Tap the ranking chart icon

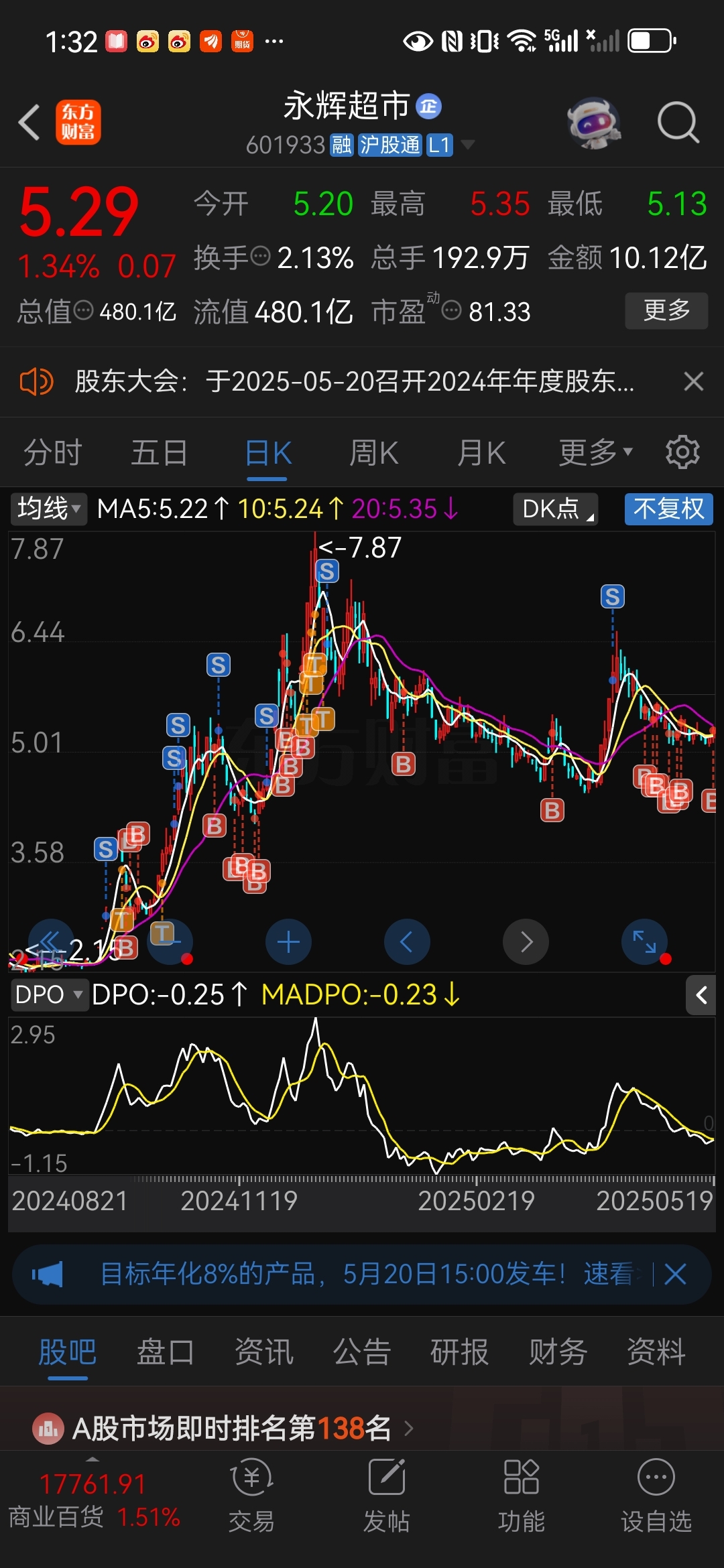[48, 1429]
